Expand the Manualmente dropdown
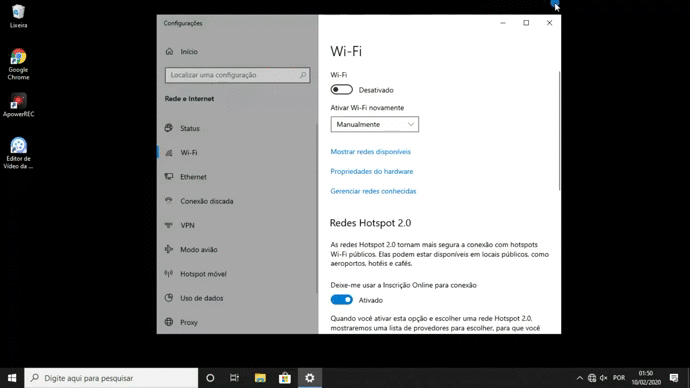Viewport: 690px width, 388px height. 374,124
